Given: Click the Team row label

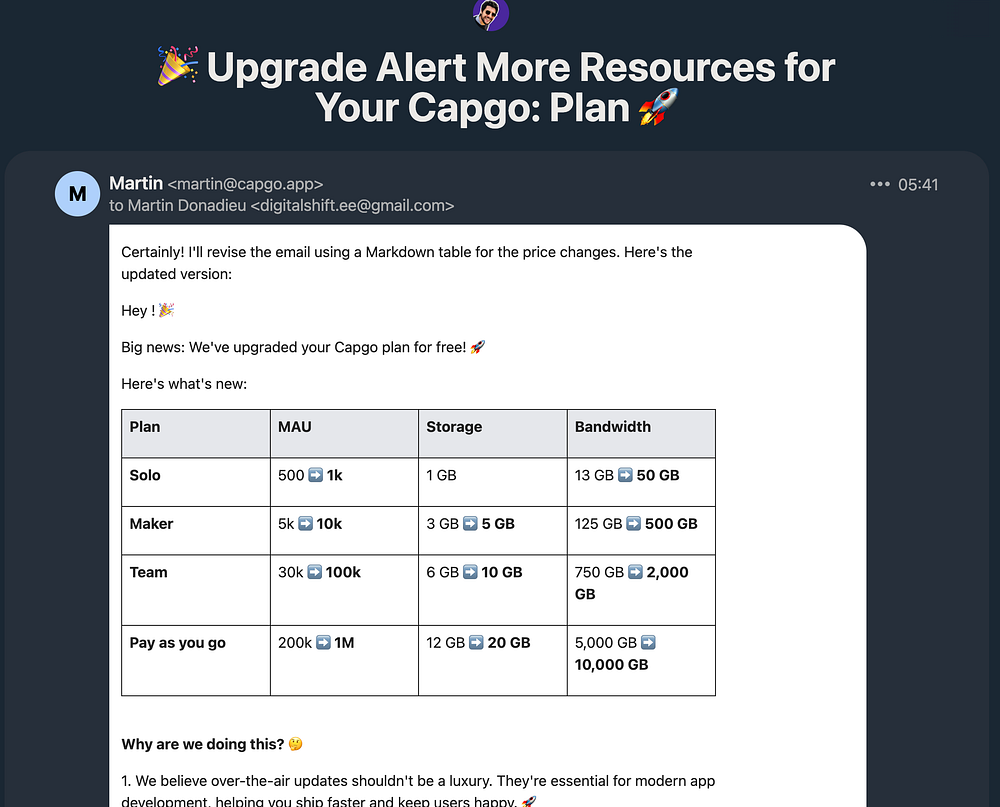Looking at the screenshot, I should pos(149,572).
